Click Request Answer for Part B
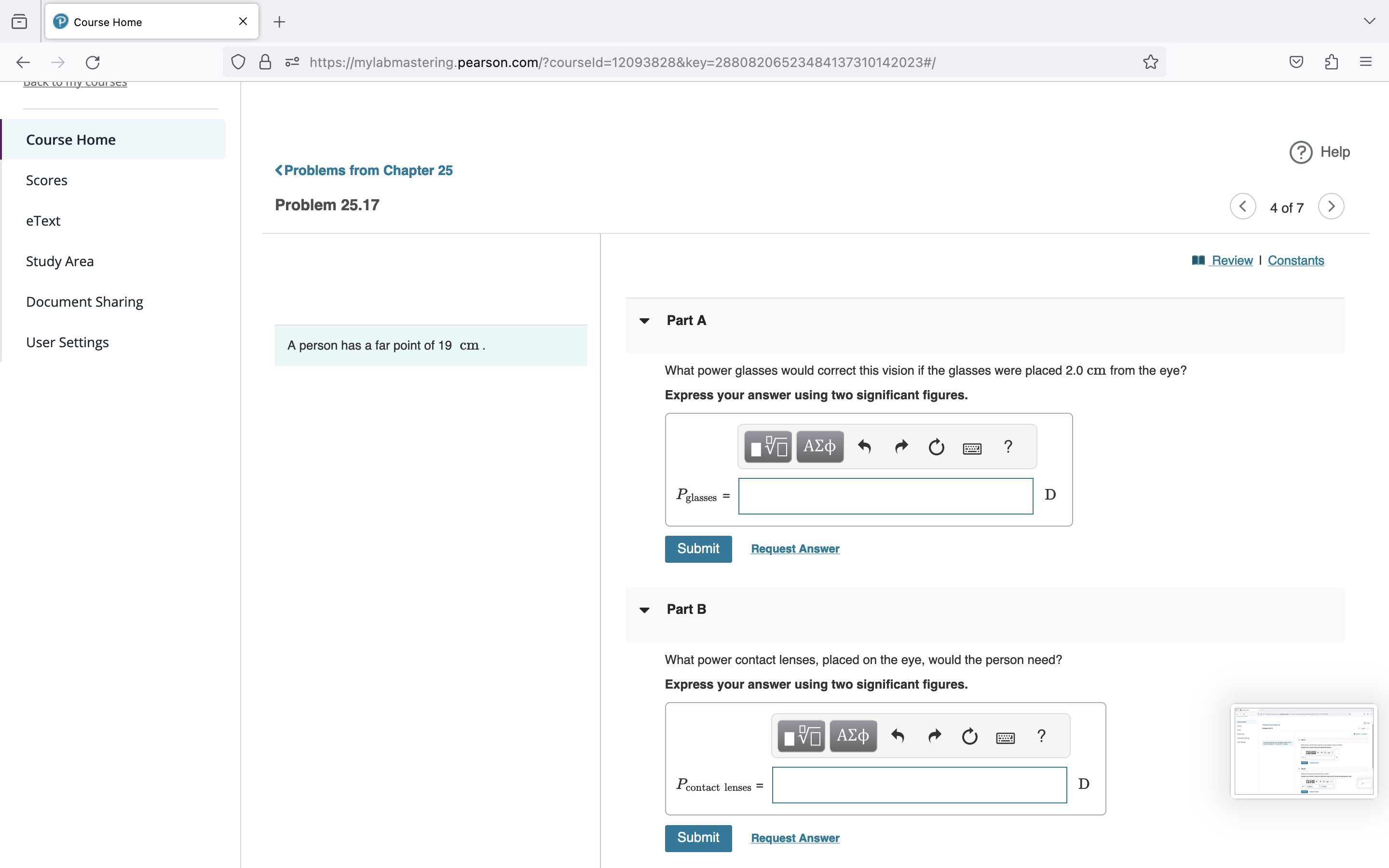This screenshot has width=1389, height=868. 795,838
